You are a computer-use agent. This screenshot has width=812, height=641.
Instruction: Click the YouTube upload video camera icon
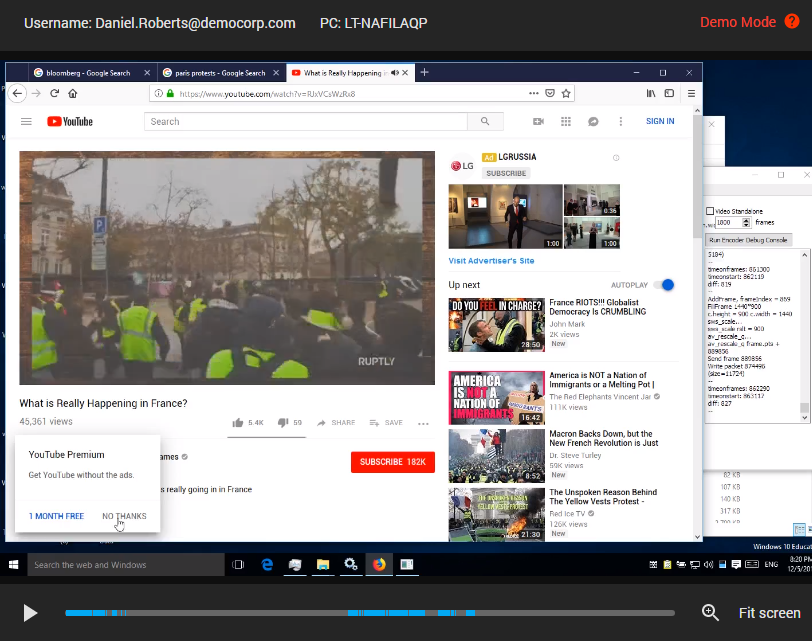539,121
